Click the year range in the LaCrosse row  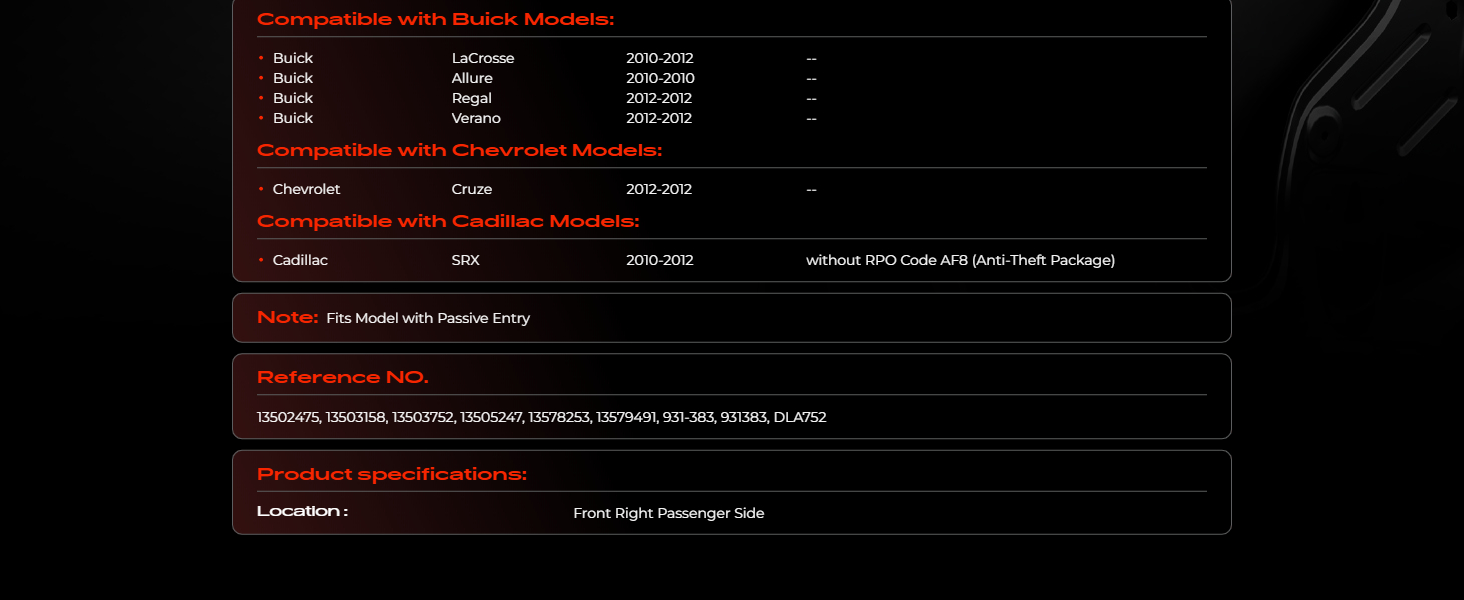(660, 58)
